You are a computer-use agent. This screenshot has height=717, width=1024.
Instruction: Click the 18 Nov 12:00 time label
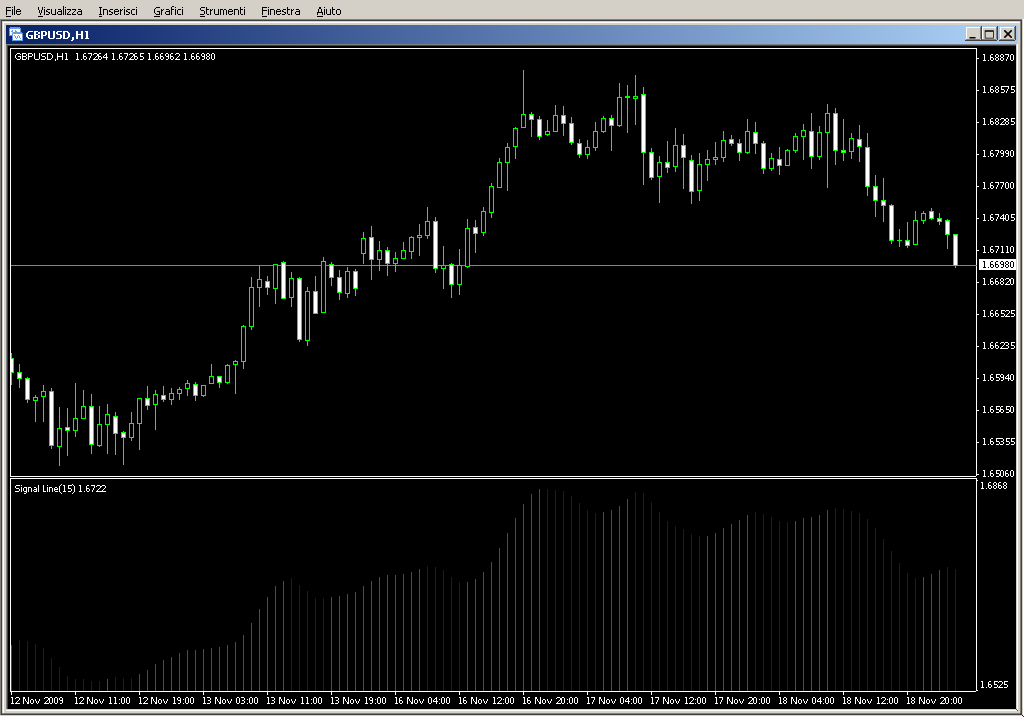(x=870, y=701)
